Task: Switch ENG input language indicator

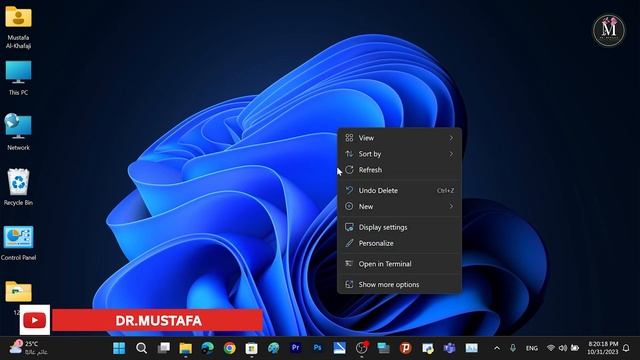Action: tap(531, 348)
